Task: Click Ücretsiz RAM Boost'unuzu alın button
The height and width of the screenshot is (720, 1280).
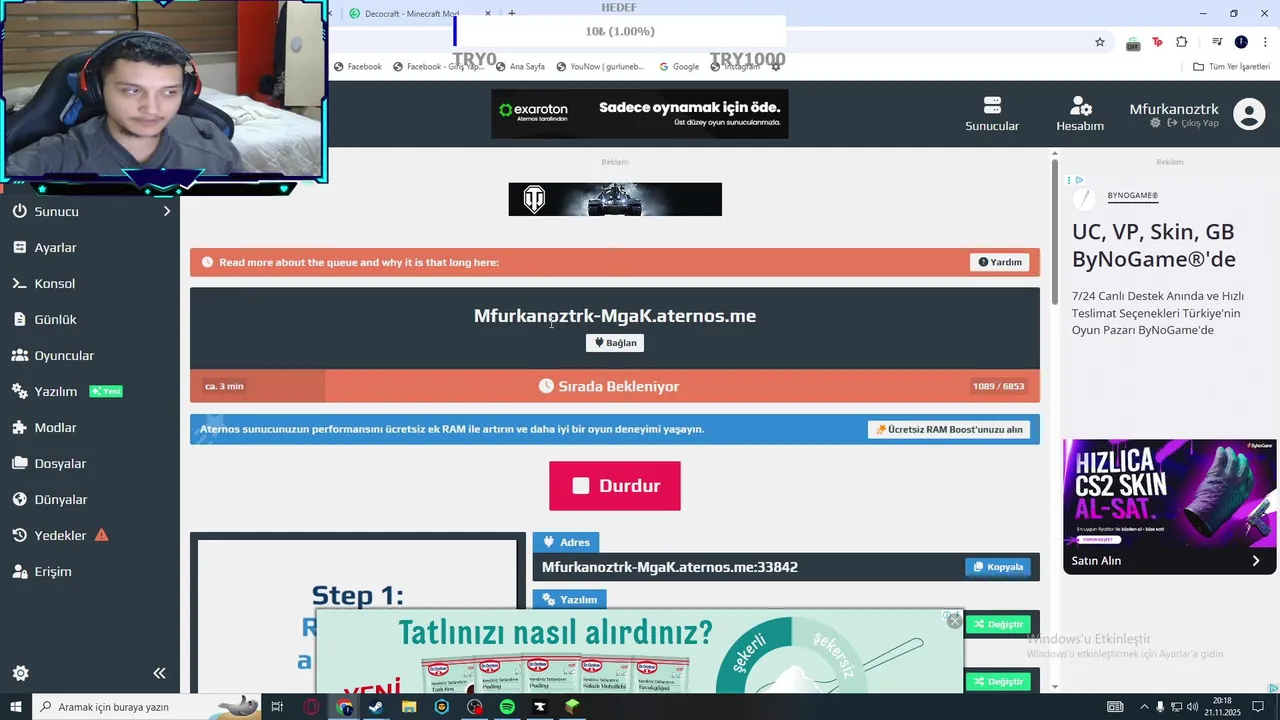Action: point(949,429)
